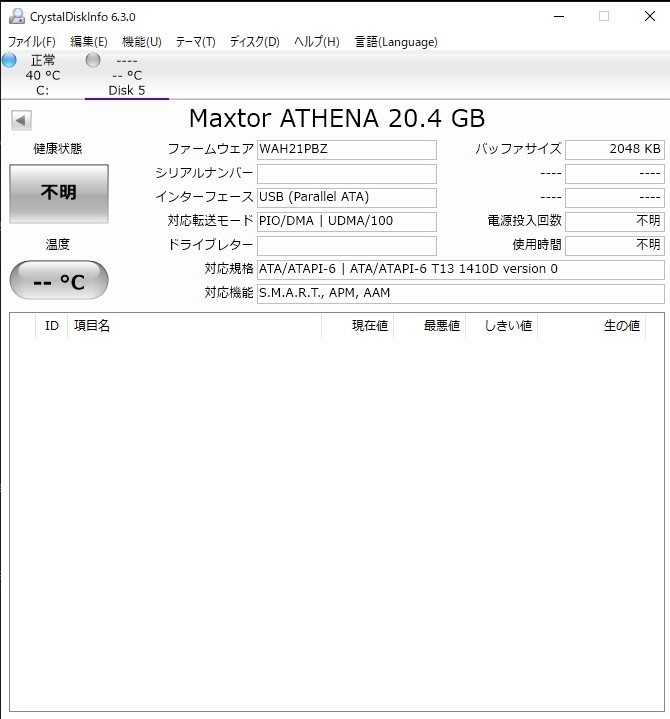Click the 最悪値 column header

click(x=430, y=326)
